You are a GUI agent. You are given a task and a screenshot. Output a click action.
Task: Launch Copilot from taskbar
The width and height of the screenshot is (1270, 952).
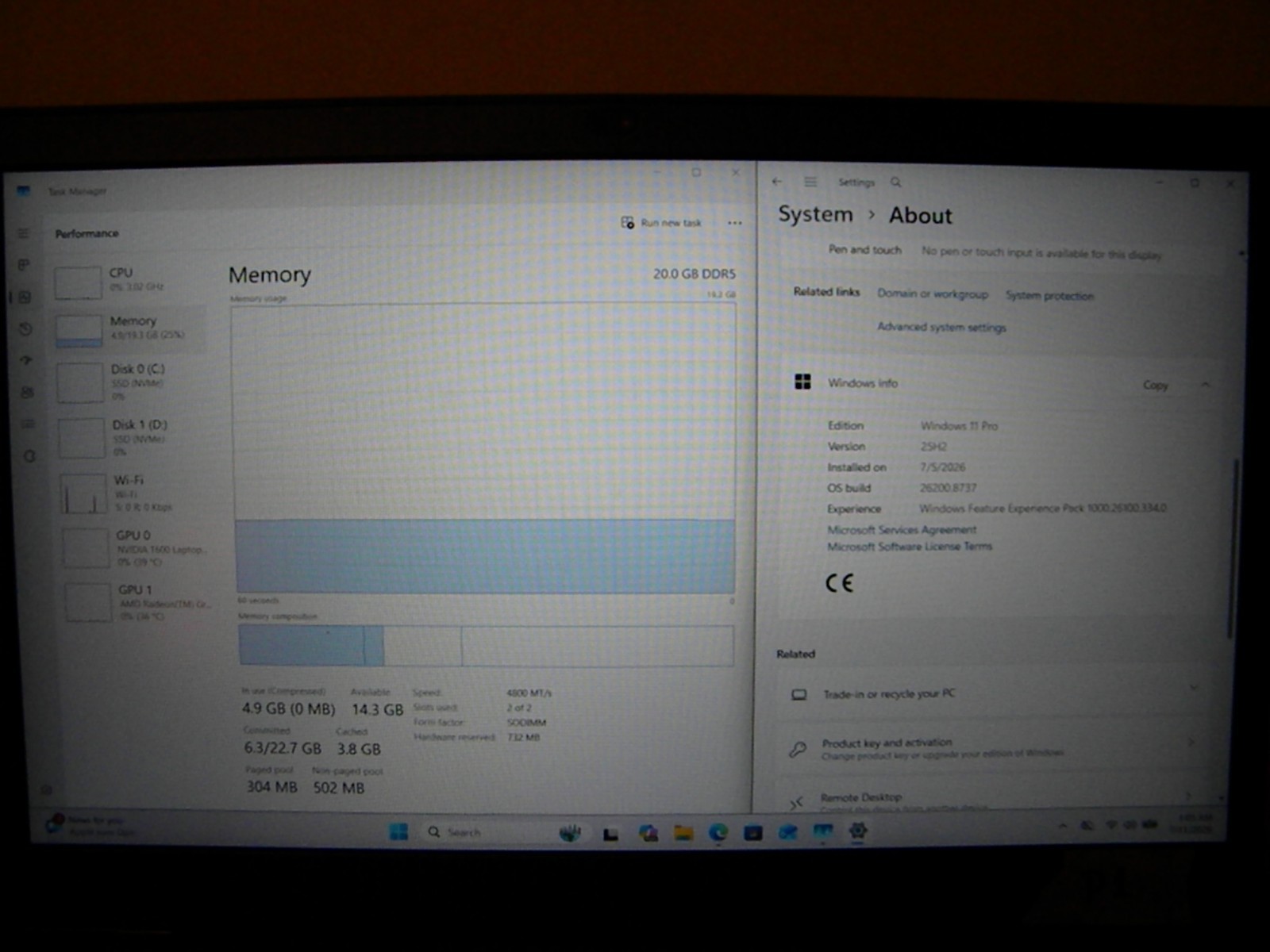[648, 833]
